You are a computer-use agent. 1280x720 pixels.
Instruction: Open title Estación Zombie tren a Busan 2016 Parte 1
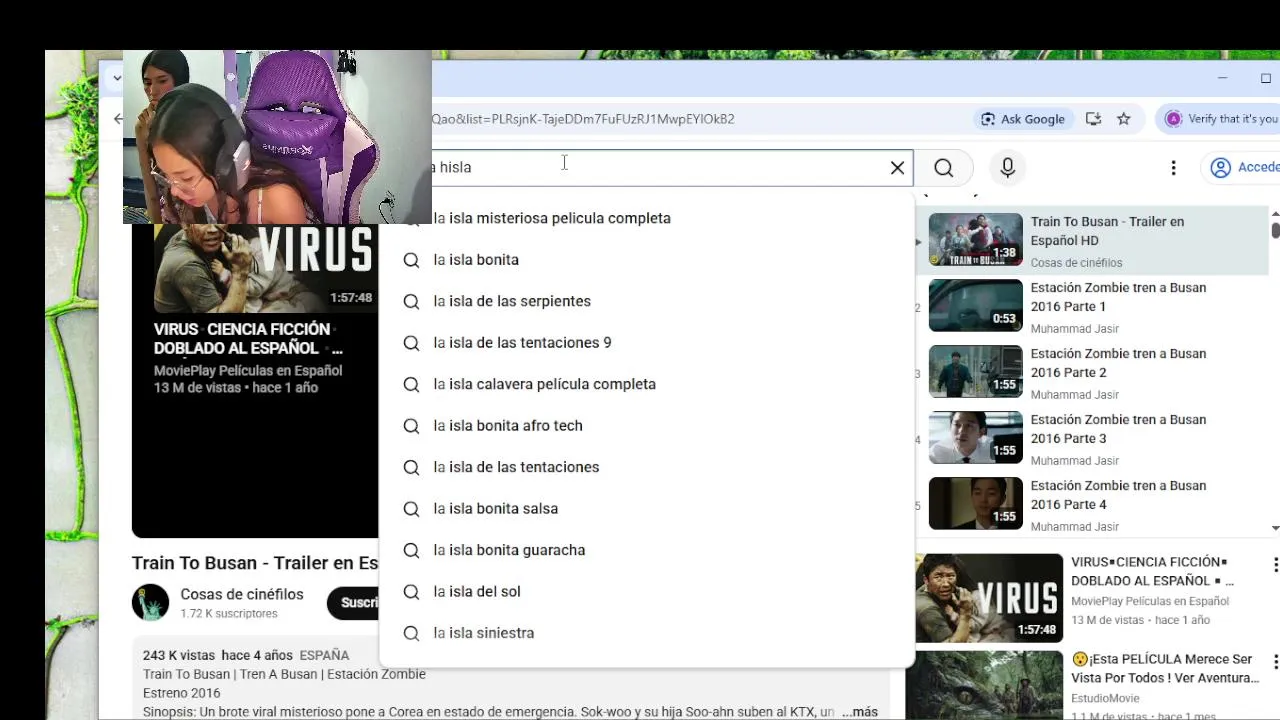click(x=1118, y=297)
